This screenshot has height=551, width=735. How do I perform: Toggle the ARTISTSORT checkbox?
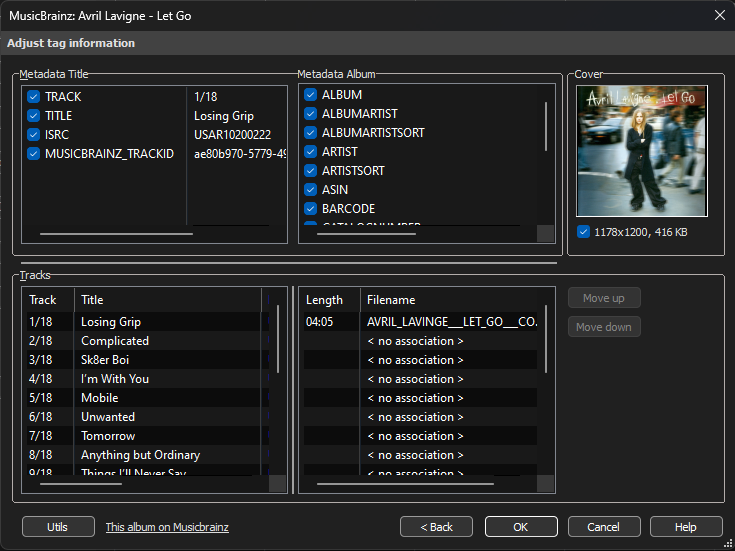(310, 171)
